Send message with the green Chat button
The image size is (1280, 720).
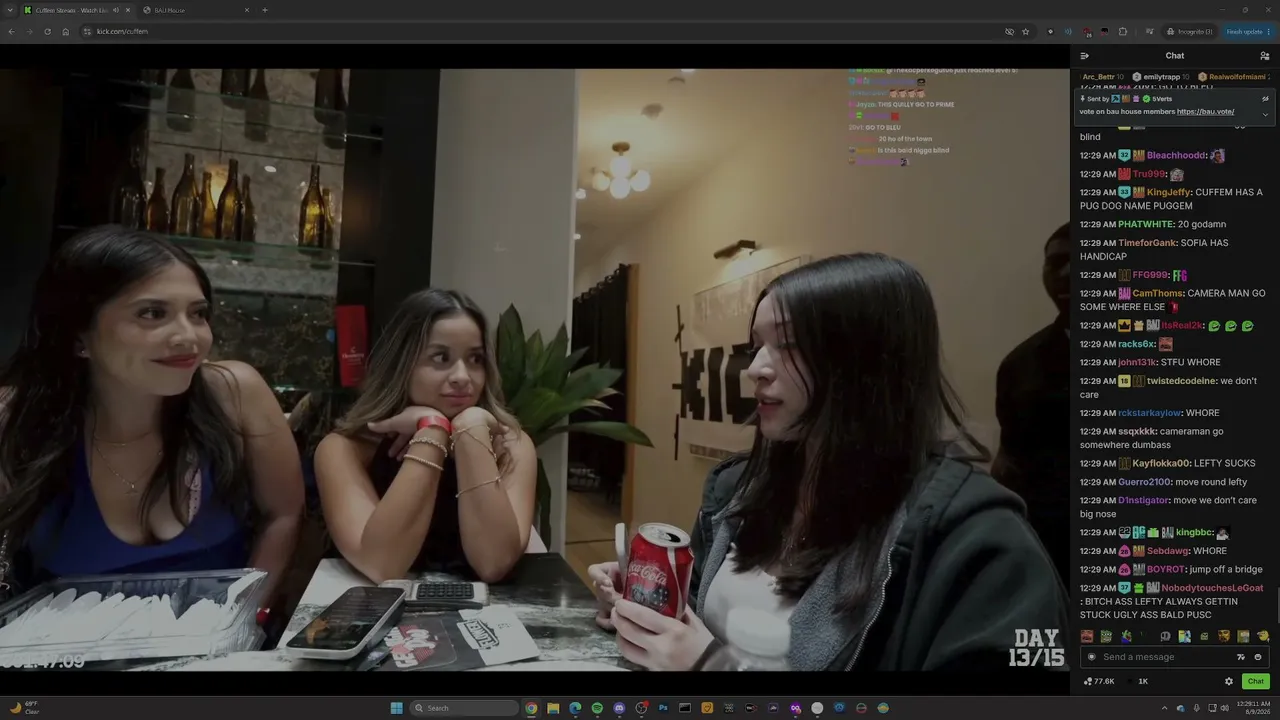(x=1256, y=681)
